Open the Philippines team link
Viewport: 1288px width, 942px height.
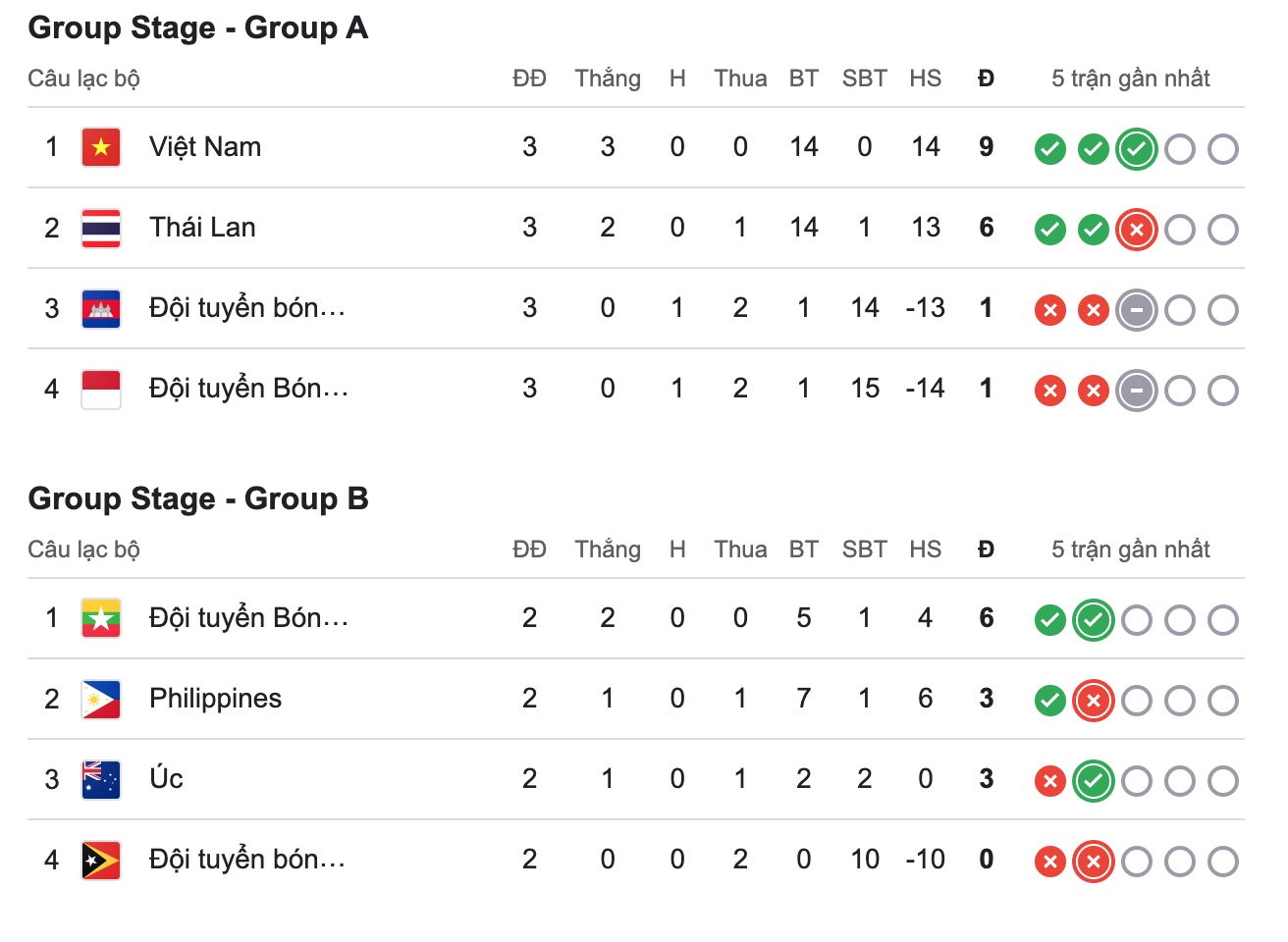tap(215, 699)
